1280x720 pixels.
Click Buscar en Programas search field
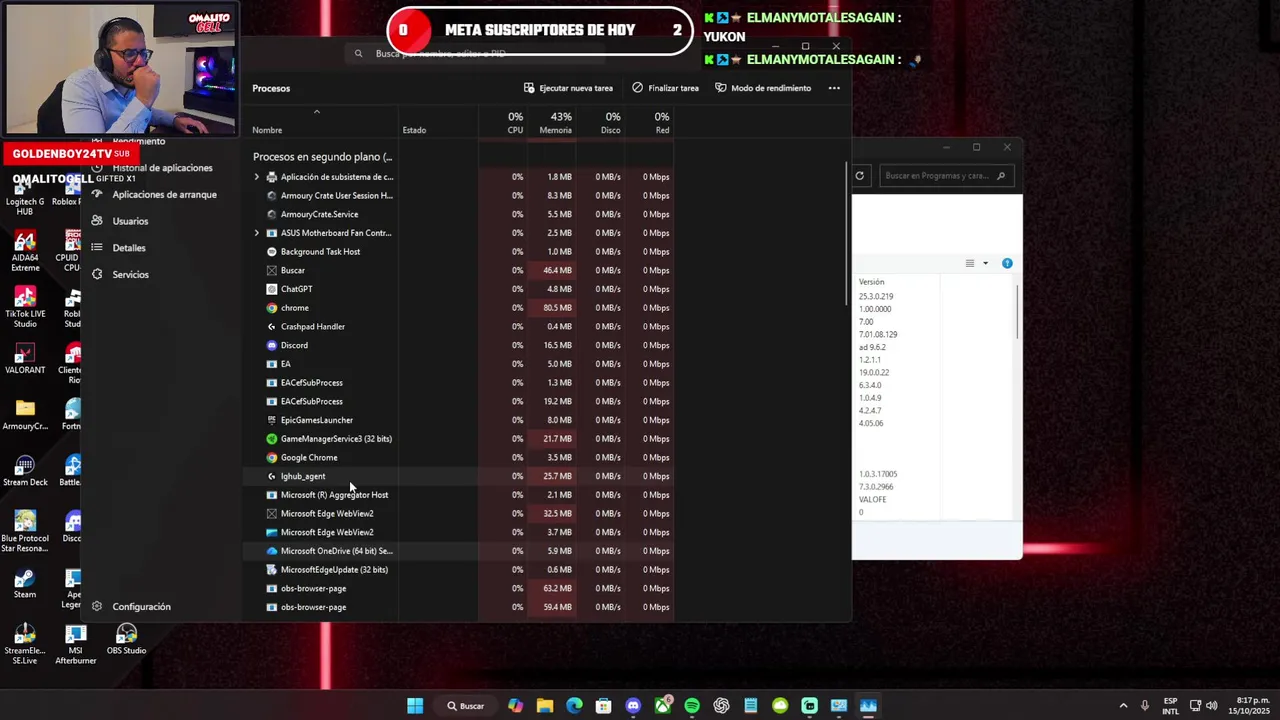point(946,176)
